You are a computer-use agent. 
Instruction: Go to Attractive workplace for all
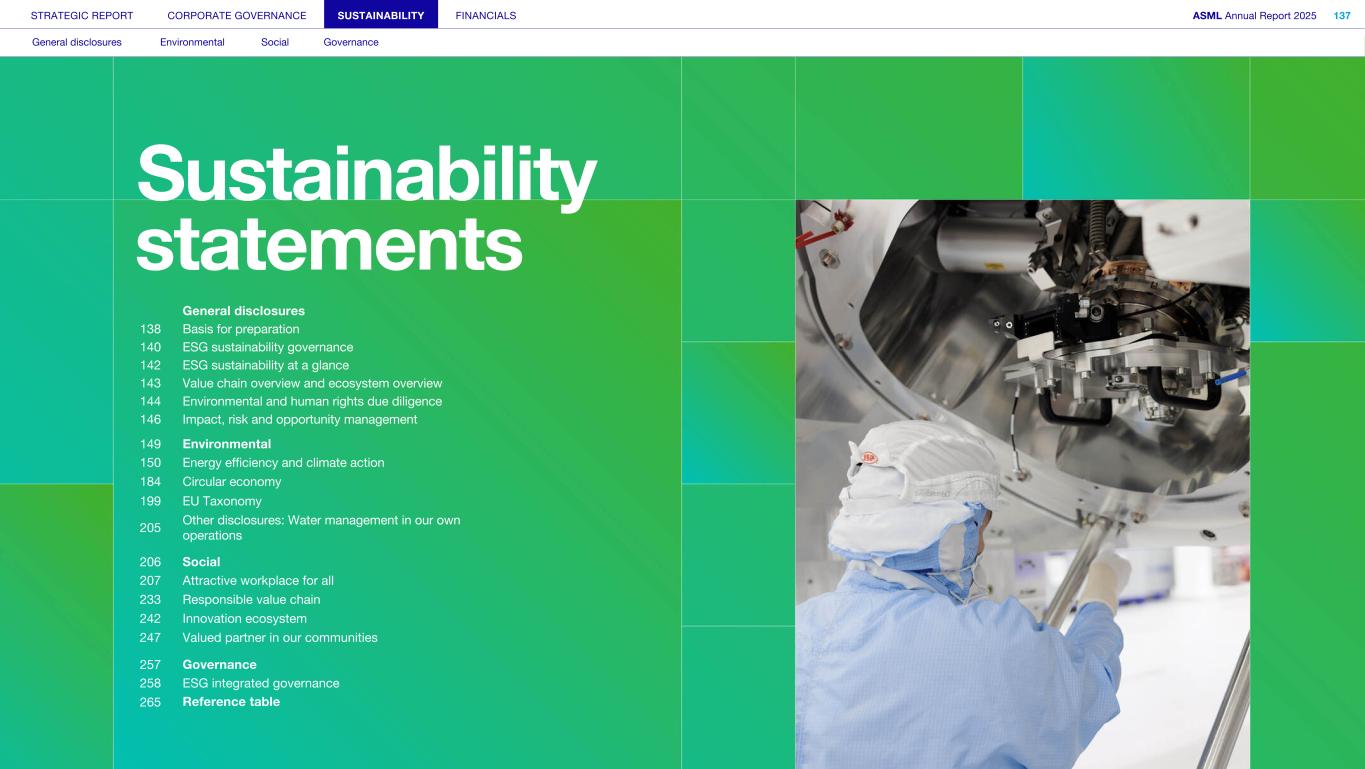click(257, 581)
